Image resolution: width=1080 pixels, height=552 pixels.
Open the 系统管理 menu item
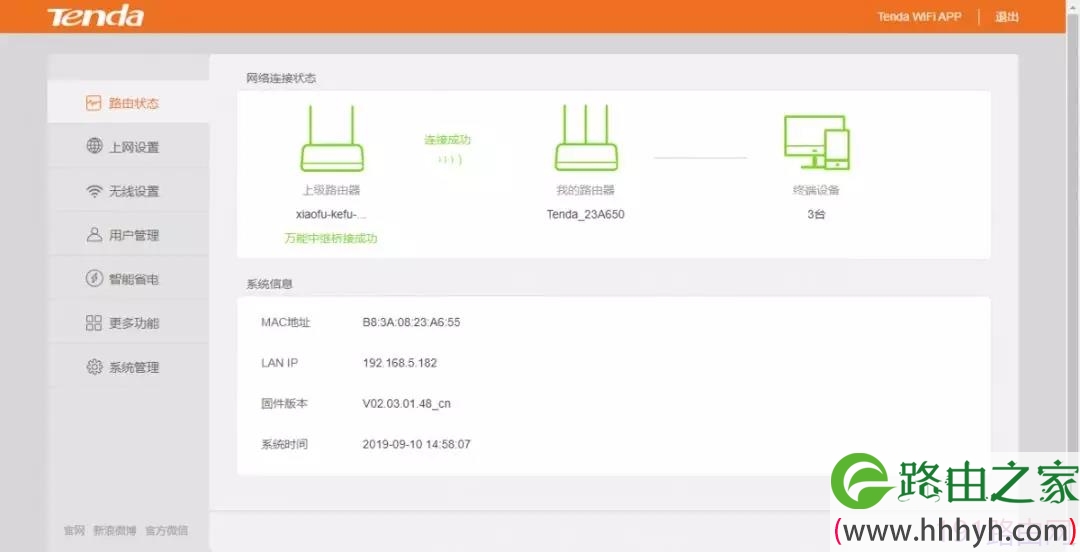point(128,367)
